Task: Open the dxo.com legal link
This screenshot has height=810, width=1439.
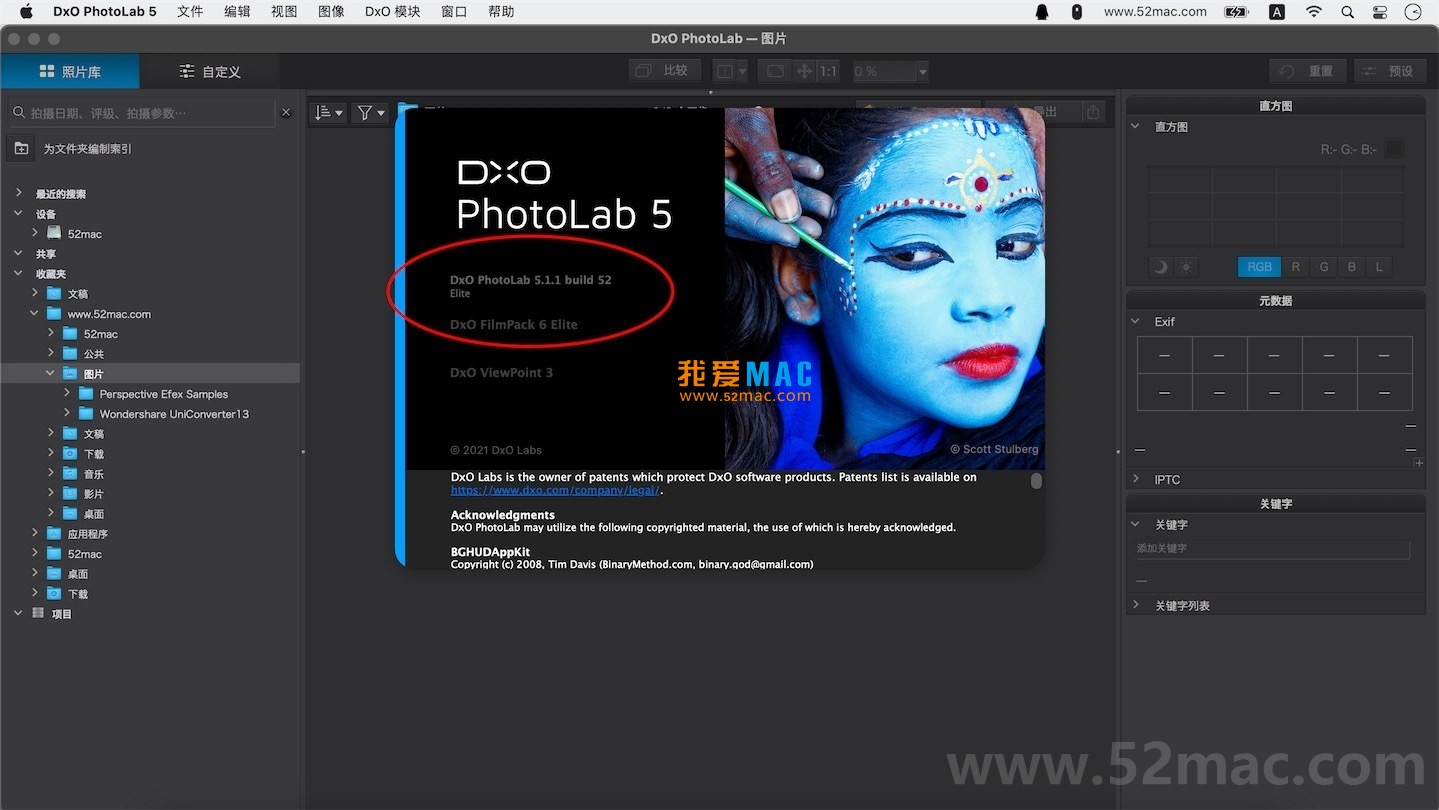Action: 555,490
